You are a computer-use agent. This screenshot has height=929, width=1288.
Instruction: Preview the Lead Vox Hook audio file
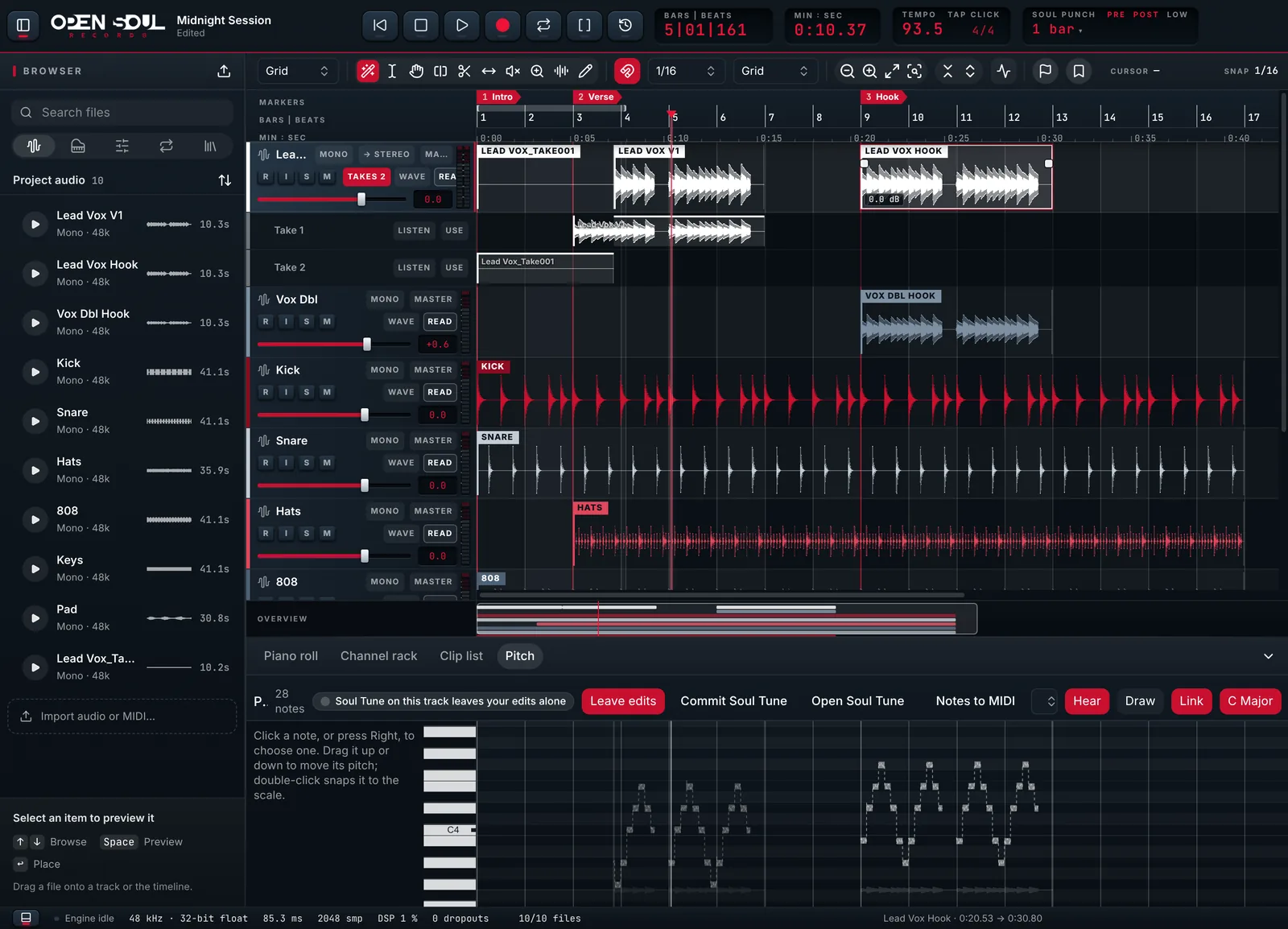(35, 274)
